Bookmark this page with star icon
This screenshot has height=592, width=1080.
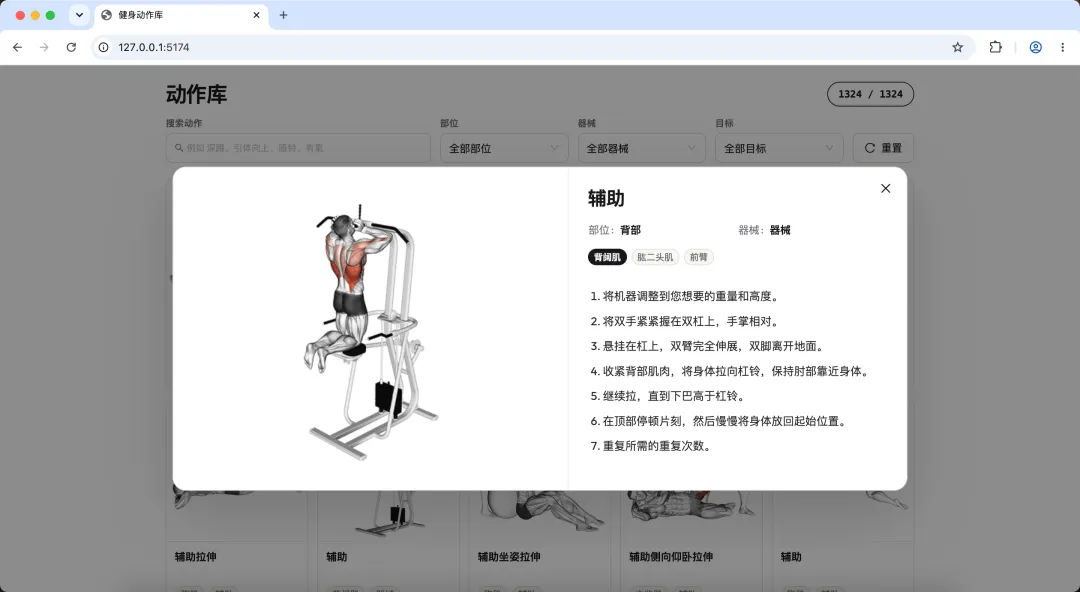957,48
